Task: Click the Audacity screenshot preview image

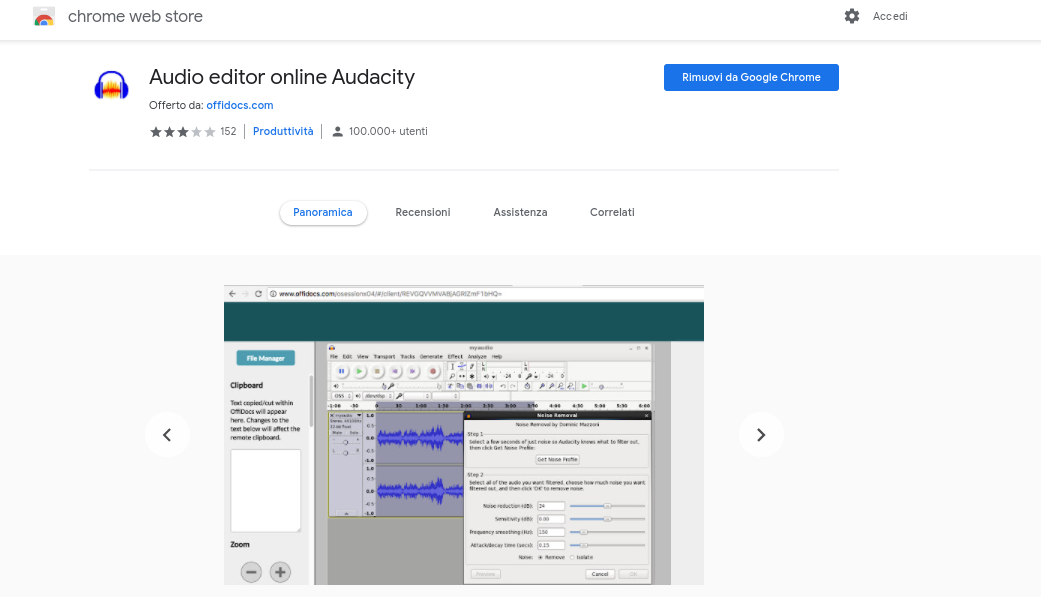Action: pyautogui.click(x=463, y=435)
